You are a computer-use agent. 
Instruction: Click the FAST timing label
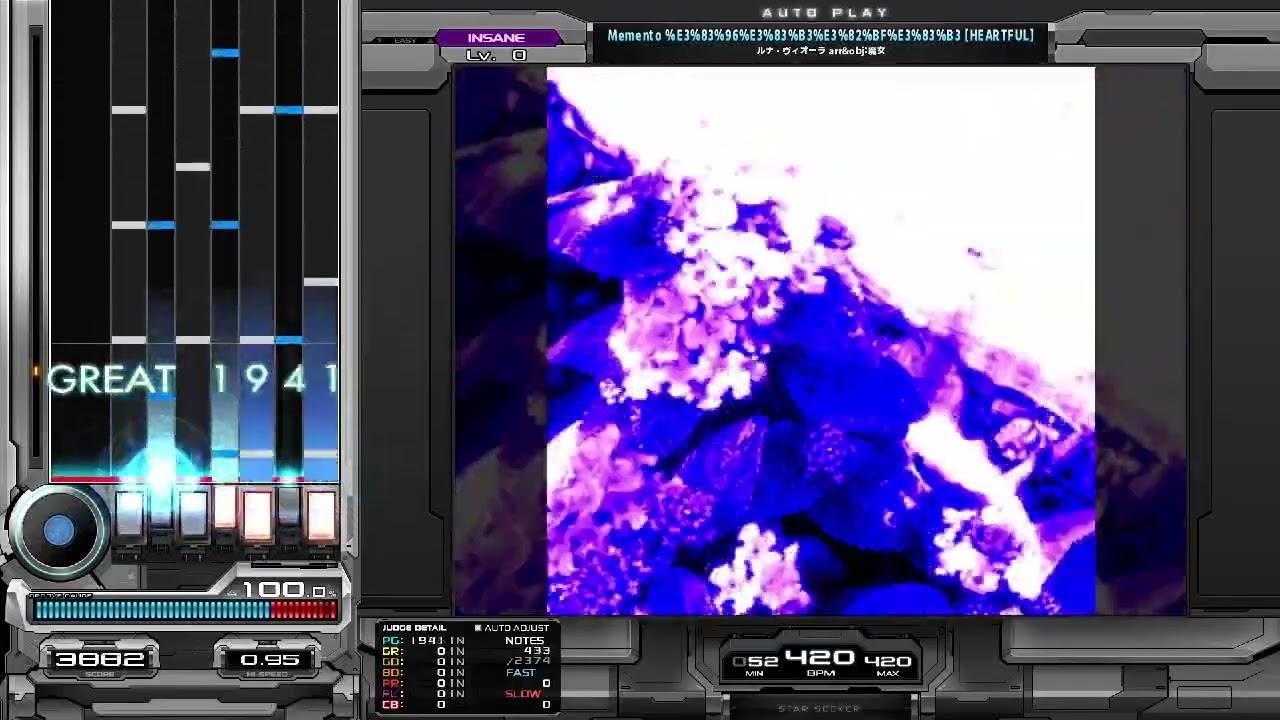pos(521,673)
